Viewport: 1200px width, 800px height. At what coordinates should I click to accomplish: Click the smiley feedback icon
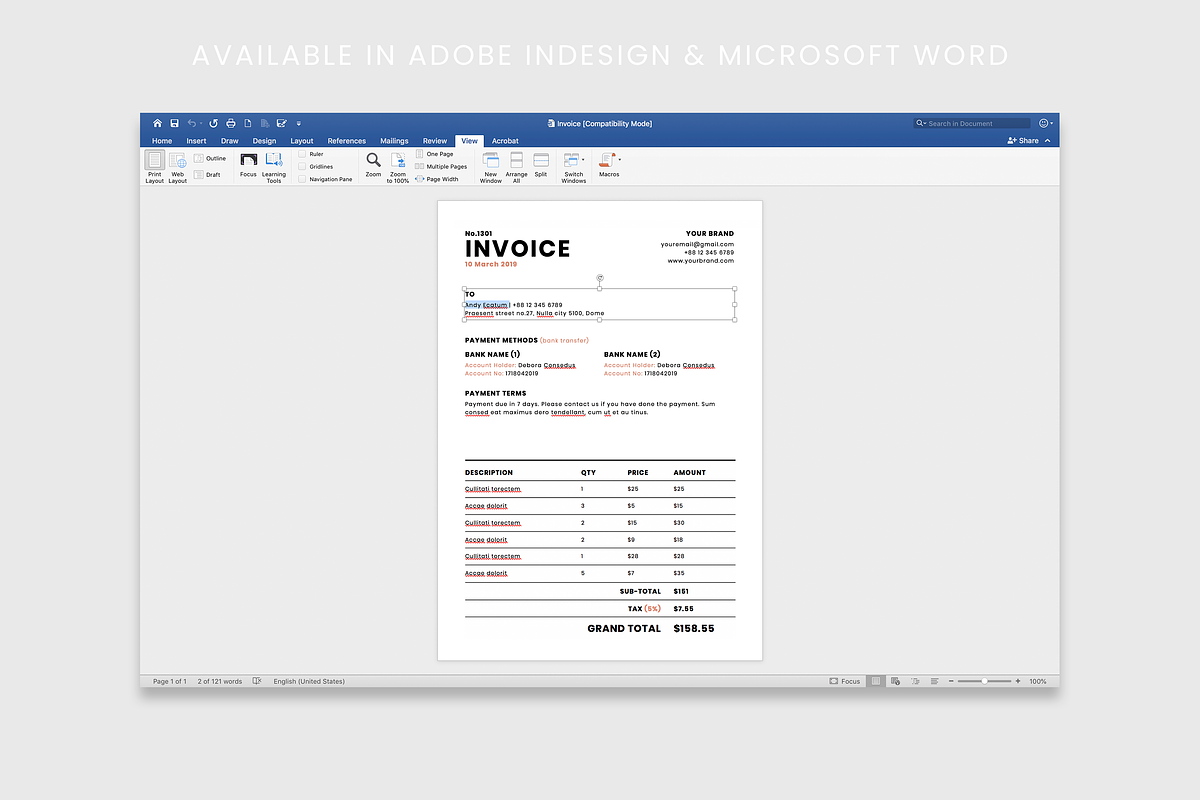(x=1044, y=123)
